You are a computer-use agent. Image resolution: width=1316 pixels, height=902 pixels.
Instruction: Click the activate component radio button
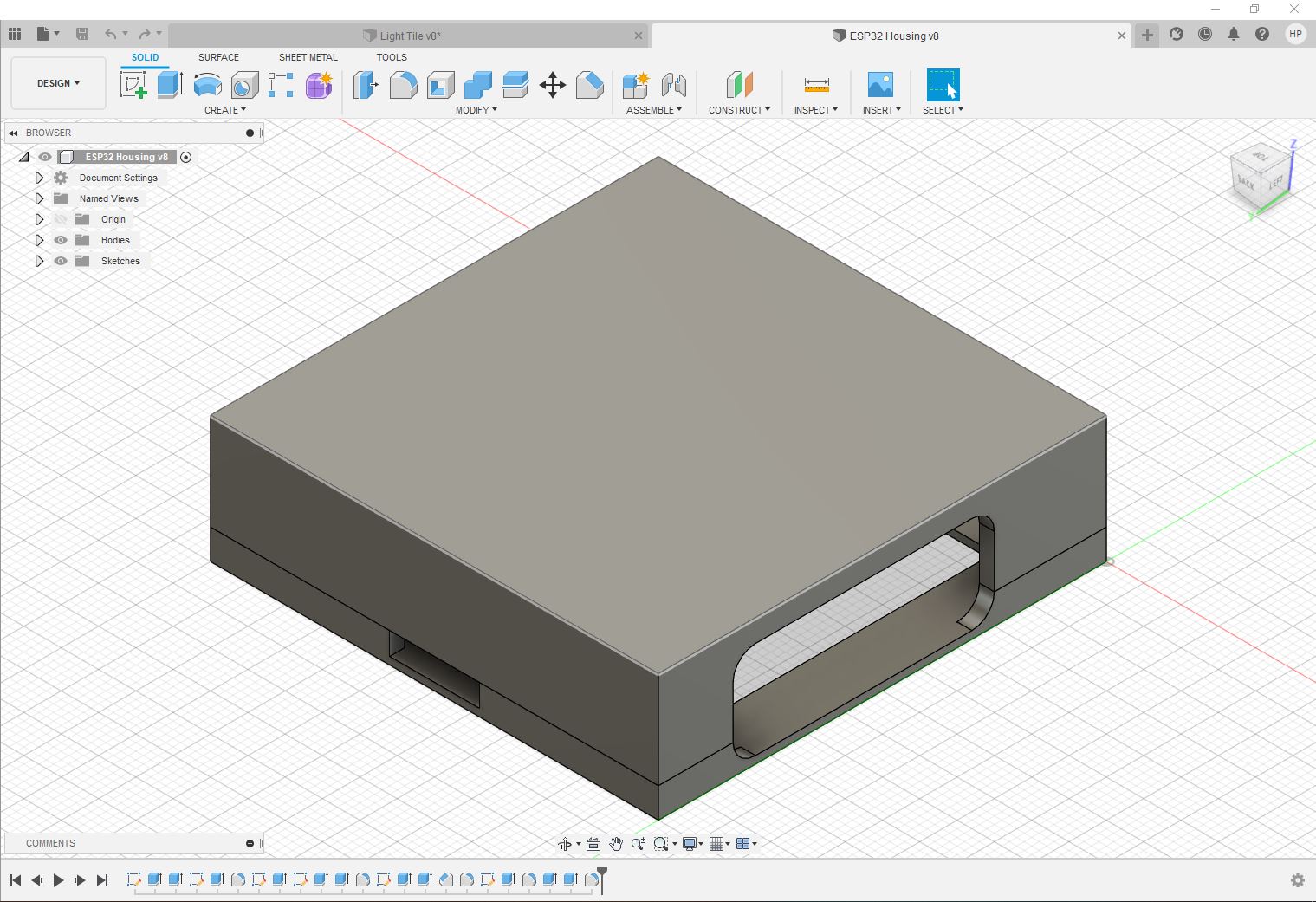185,157
